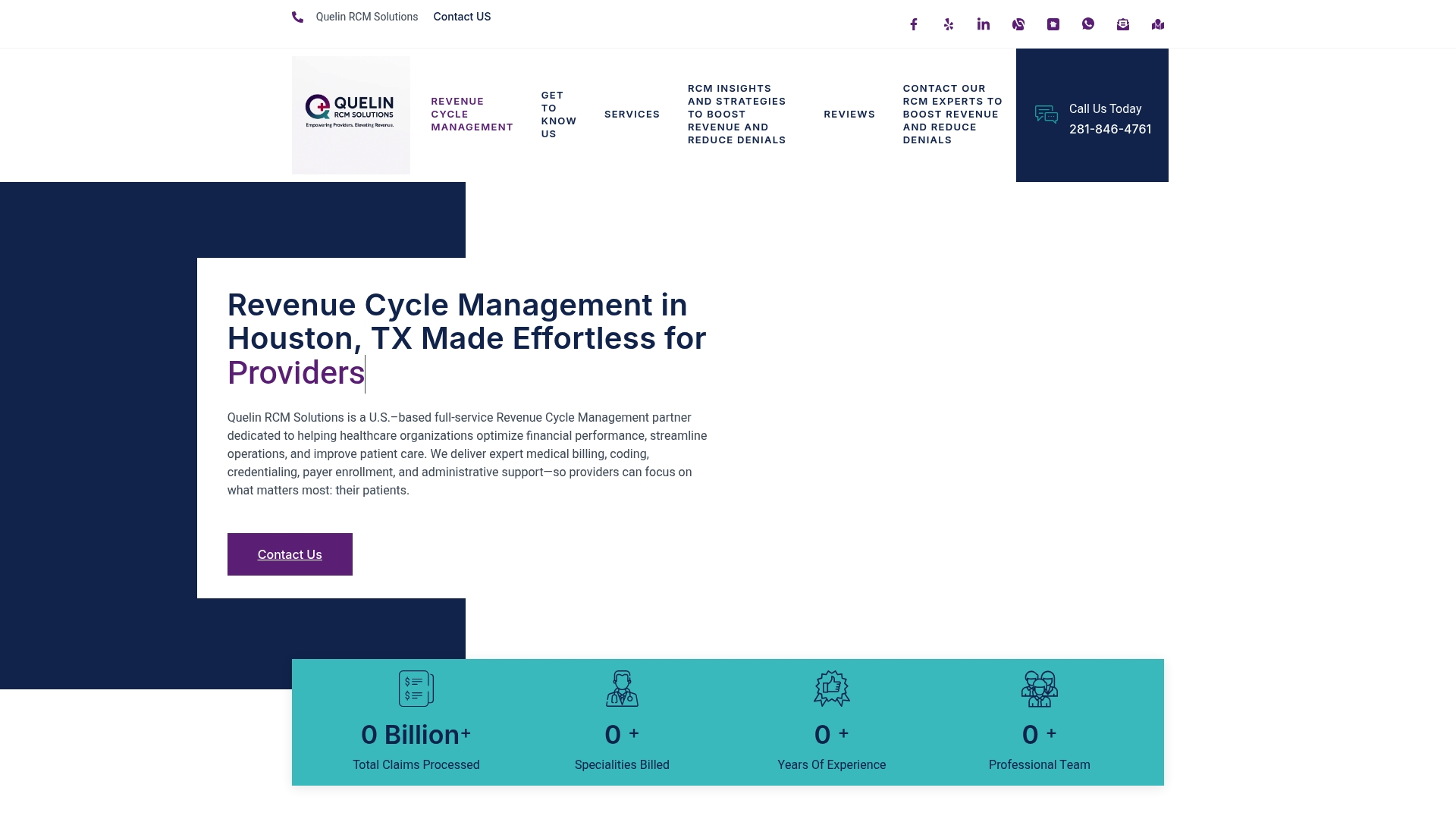This screenshot has height=819, width=1456.
Task: Open the LinkedIn icon
Action: click(984, 24)
